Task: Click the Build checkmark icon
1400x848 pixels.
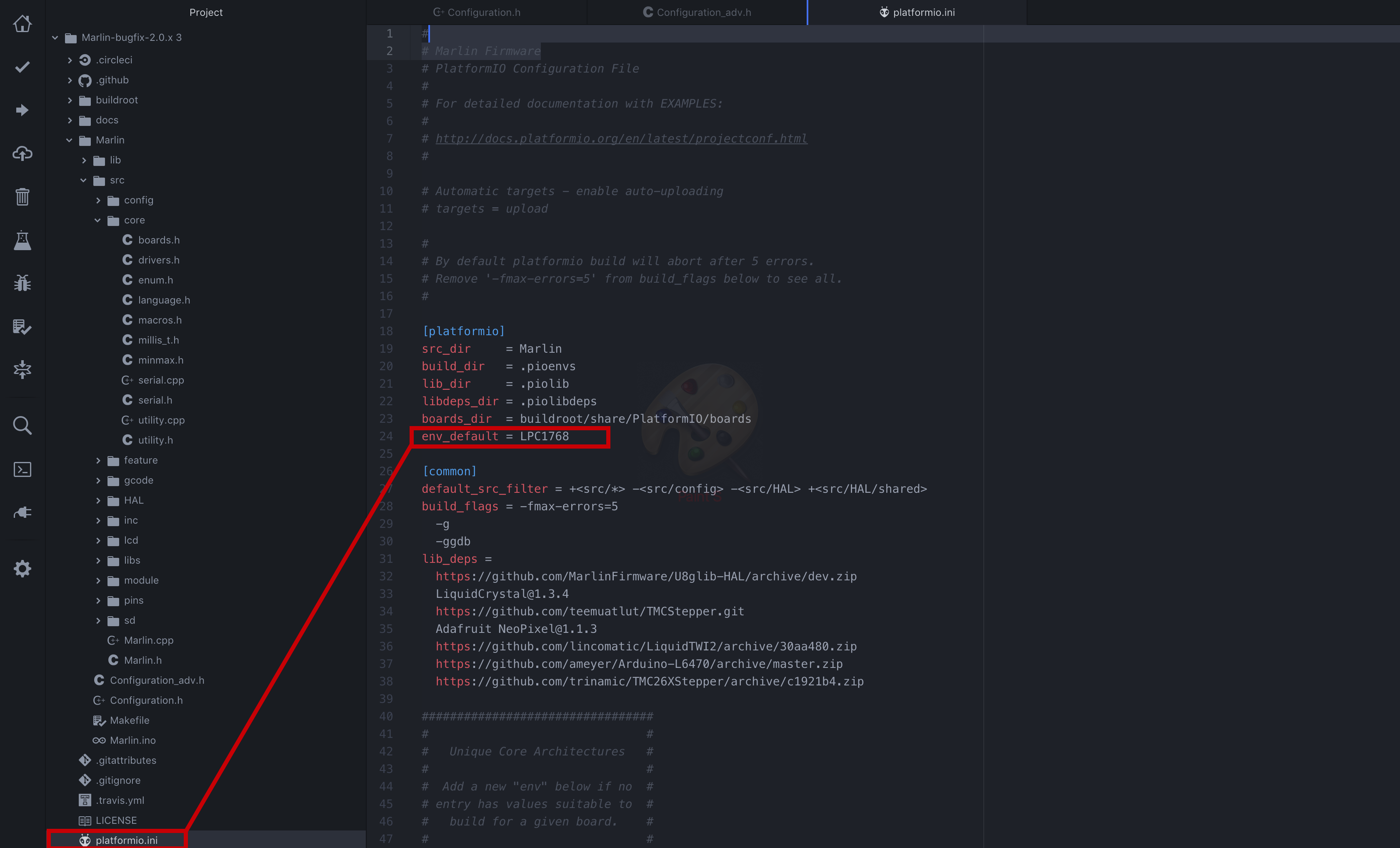Action: pos(22,67)
